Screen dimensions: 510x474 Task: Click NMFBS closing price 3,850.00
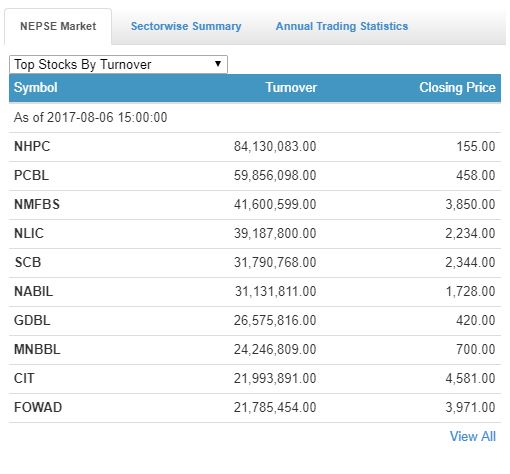click(470, 204)
